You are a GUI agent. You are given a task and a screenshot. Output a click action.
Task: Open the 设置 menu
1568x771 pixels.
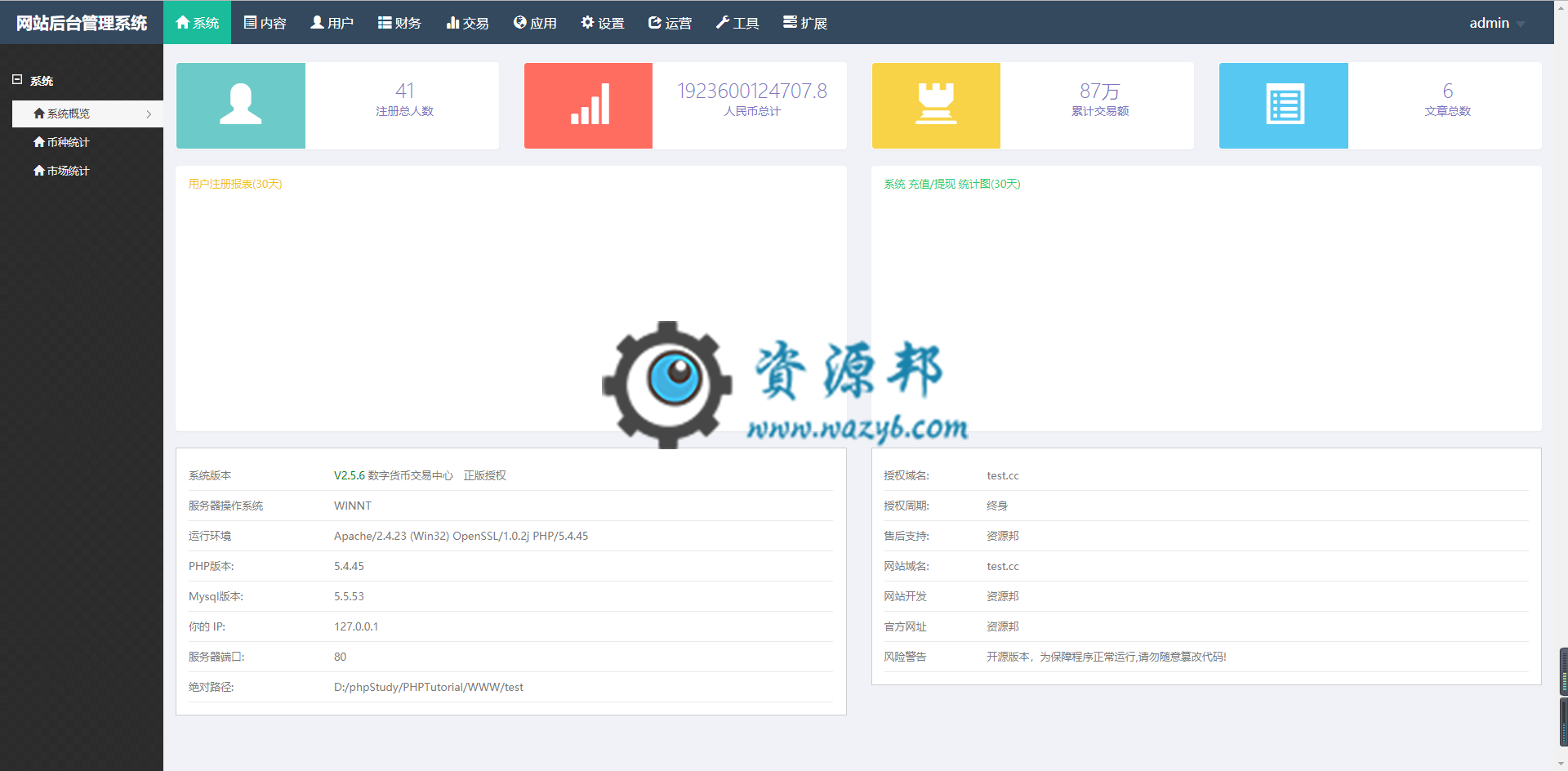602,23
